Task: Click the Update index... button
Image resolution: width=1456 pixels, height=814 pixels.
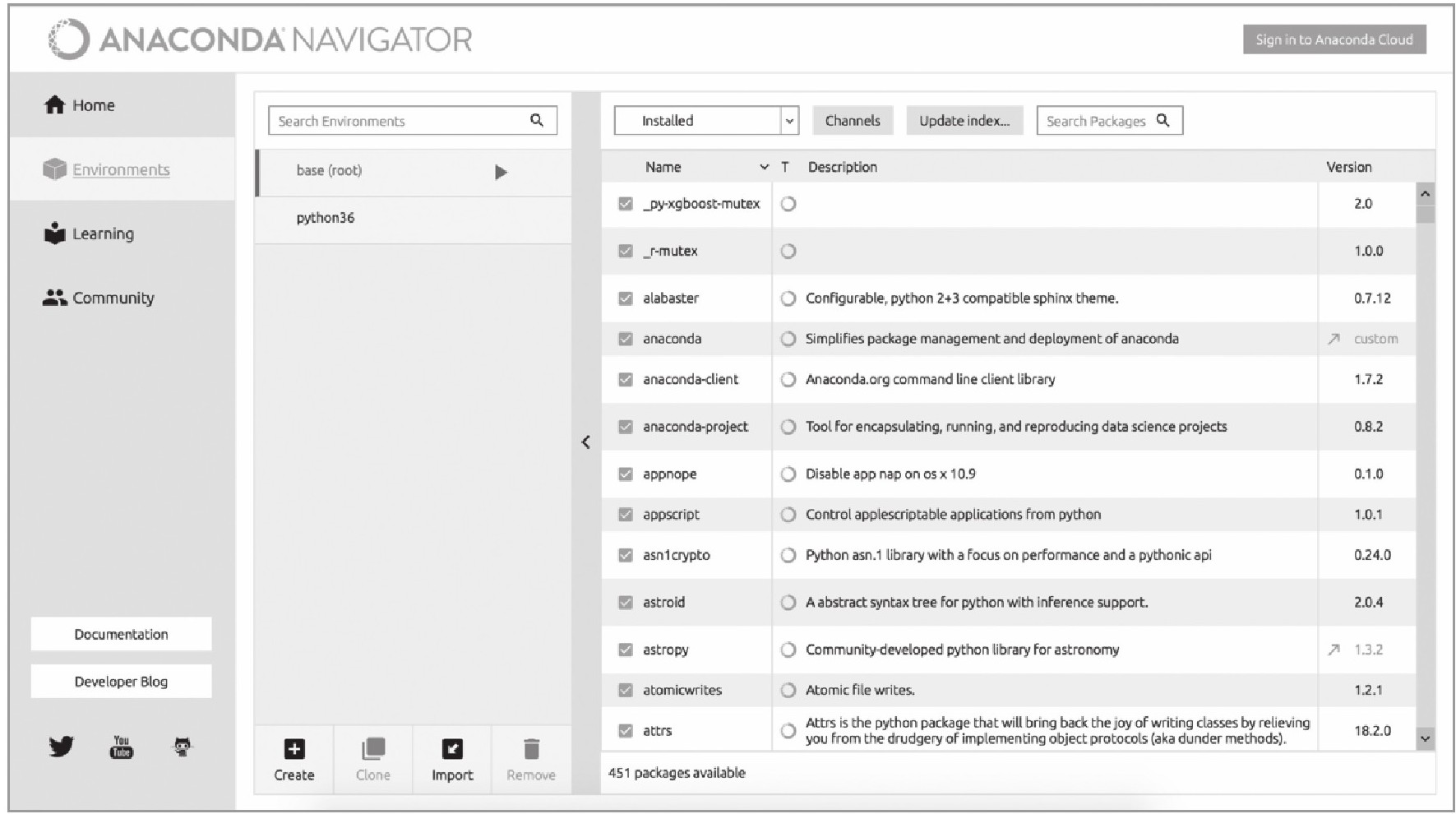Action: click(964, 121)
